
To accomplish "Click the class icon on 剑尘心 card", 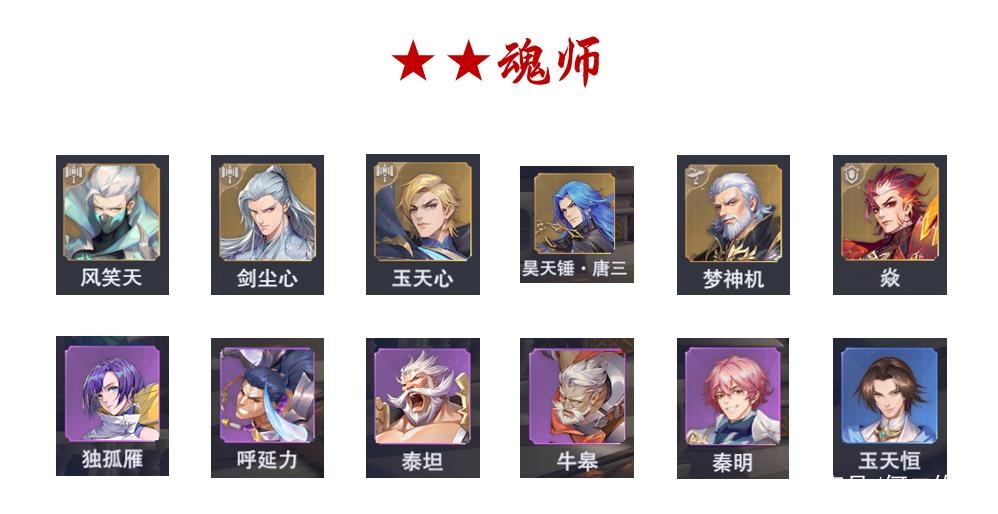I will 230,174.
